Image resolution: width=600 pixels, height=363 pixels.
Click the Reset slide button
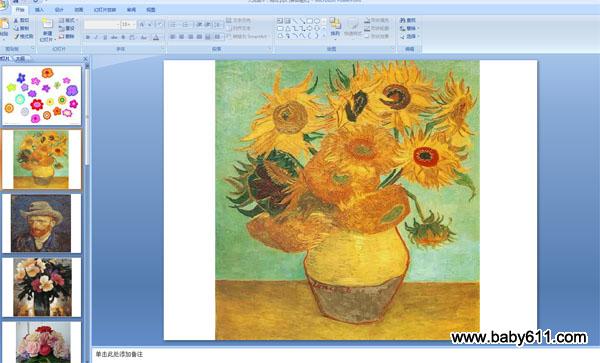point(67,28)
